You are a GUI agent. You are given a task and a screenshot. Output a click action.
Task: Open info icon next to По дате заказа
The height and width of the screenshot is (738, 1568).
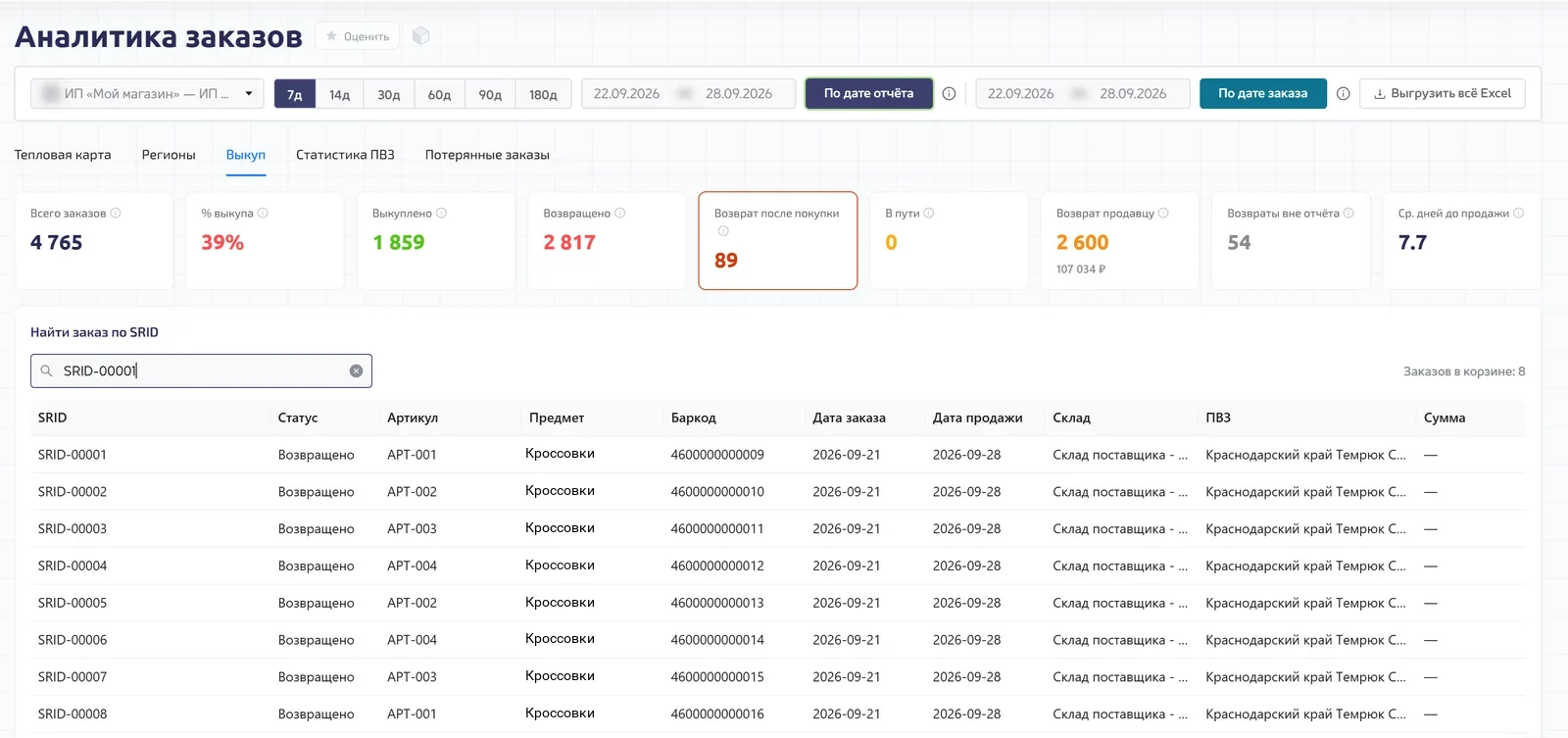(x=1343, y=93)
